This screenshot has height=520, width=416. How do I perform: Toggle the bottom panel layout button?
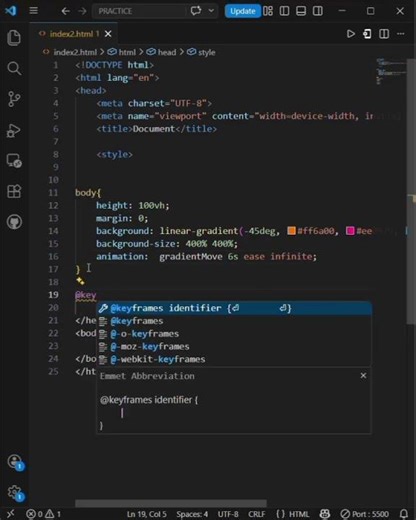pos(301,11)
